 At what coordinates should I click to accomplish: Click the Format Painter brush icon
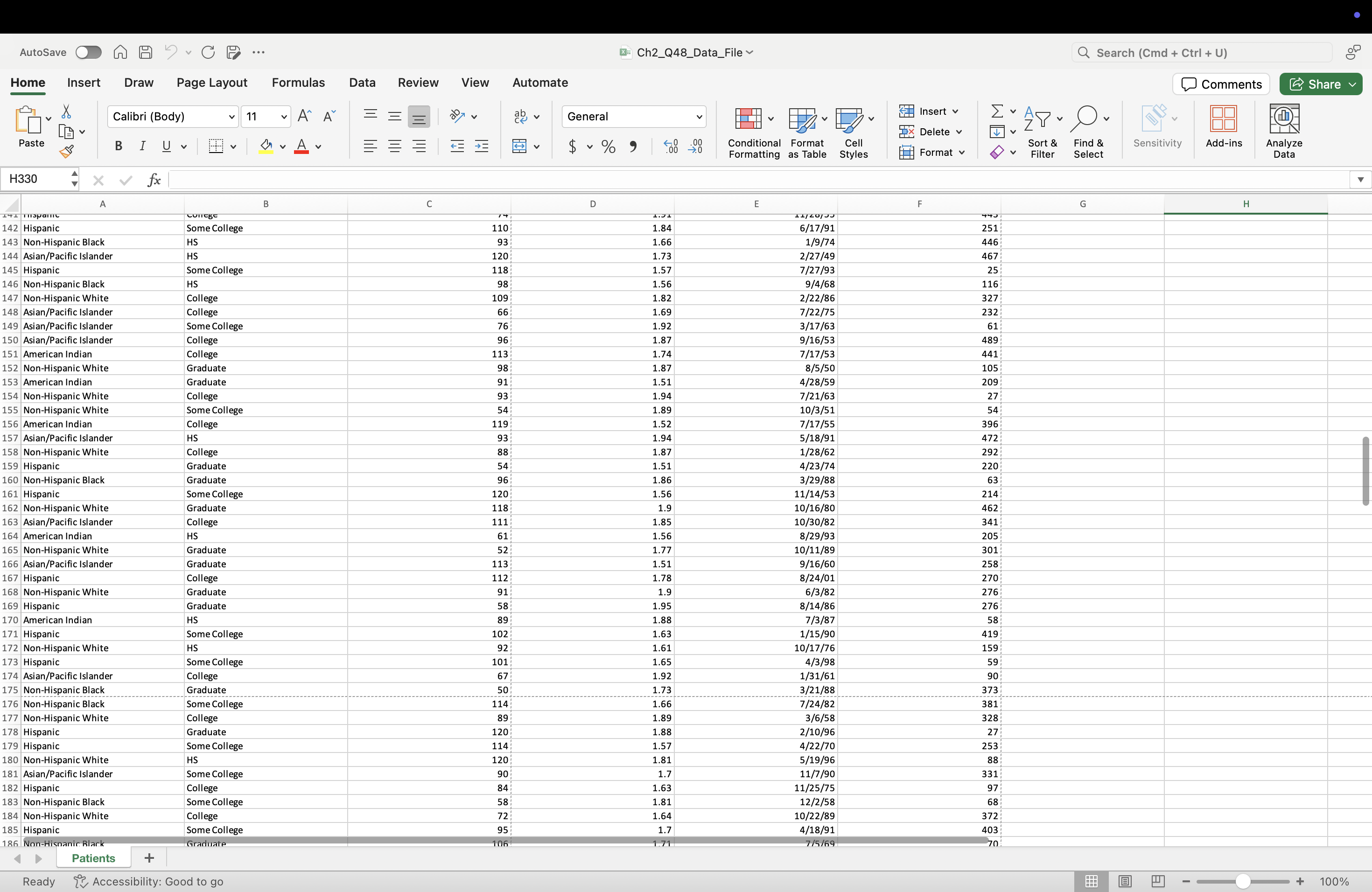click(66, 152)
